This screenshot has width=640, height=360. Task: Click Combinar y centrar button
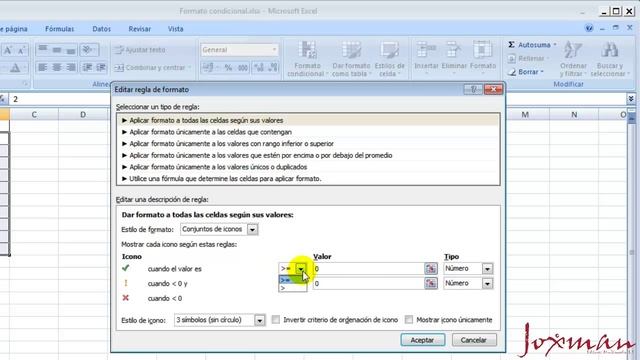pyautogui.click(x=153, y=68)
